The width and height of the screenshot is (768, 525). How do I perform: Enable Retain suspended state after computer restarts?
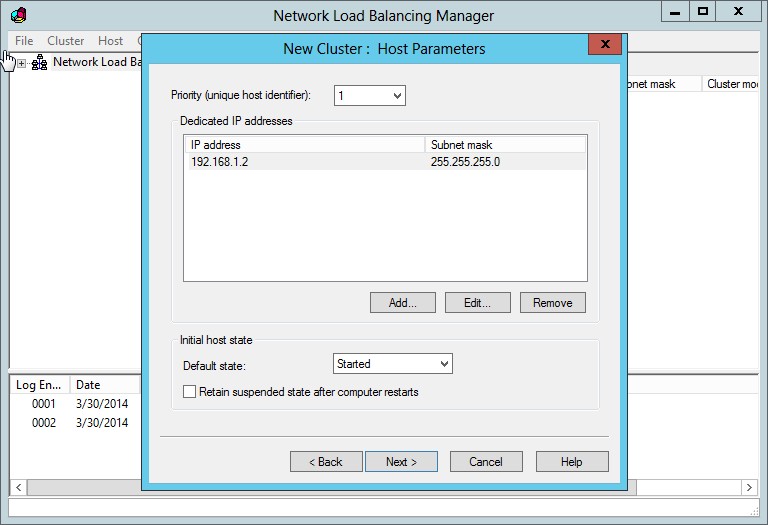pyautogui.click(x=190, y=392)
